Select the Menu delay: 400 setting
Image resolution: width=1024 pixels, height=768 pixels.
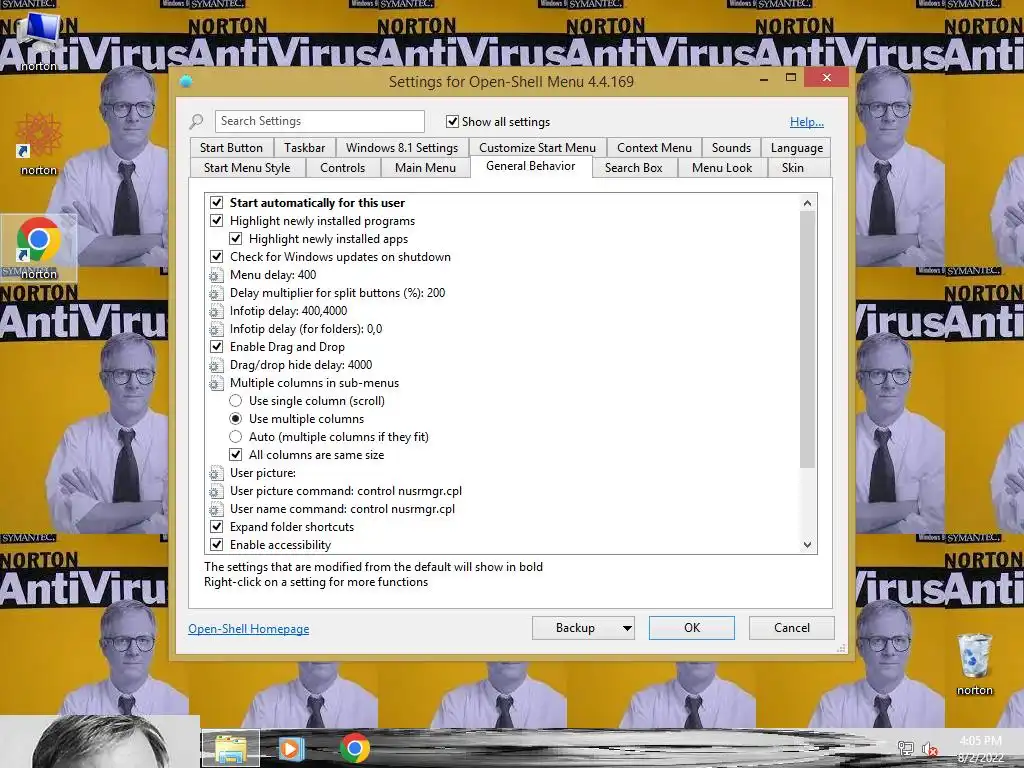coord(273,275)
